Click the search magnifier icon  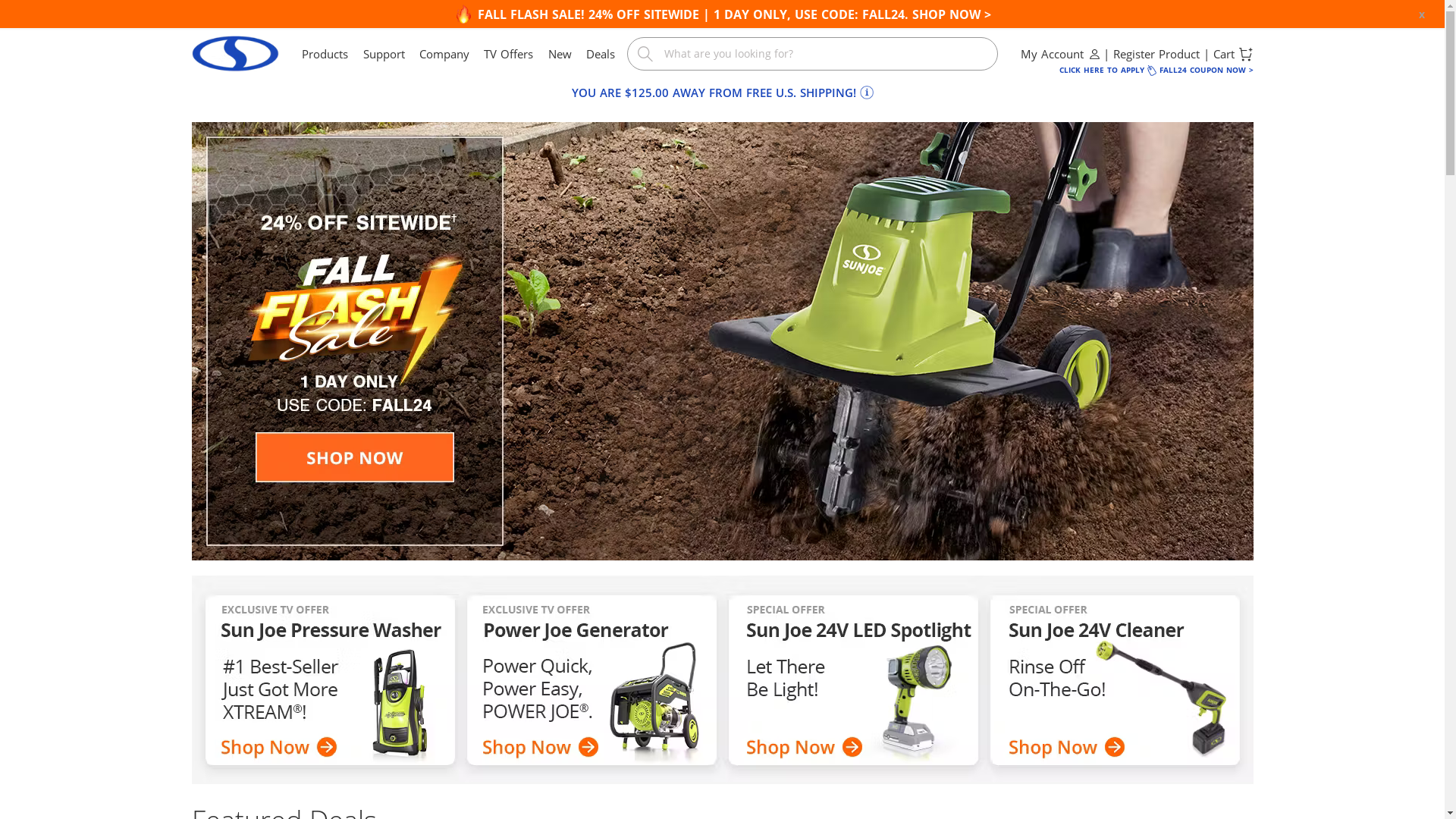coord(645,54)
